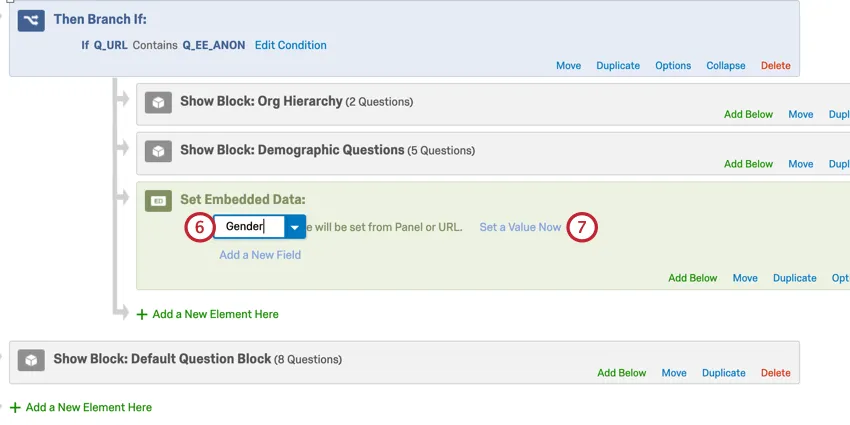The width and height of the screenshot is (850, 425).
Task: Click the Set Embedded Data icon
Action: pos(158,200)
